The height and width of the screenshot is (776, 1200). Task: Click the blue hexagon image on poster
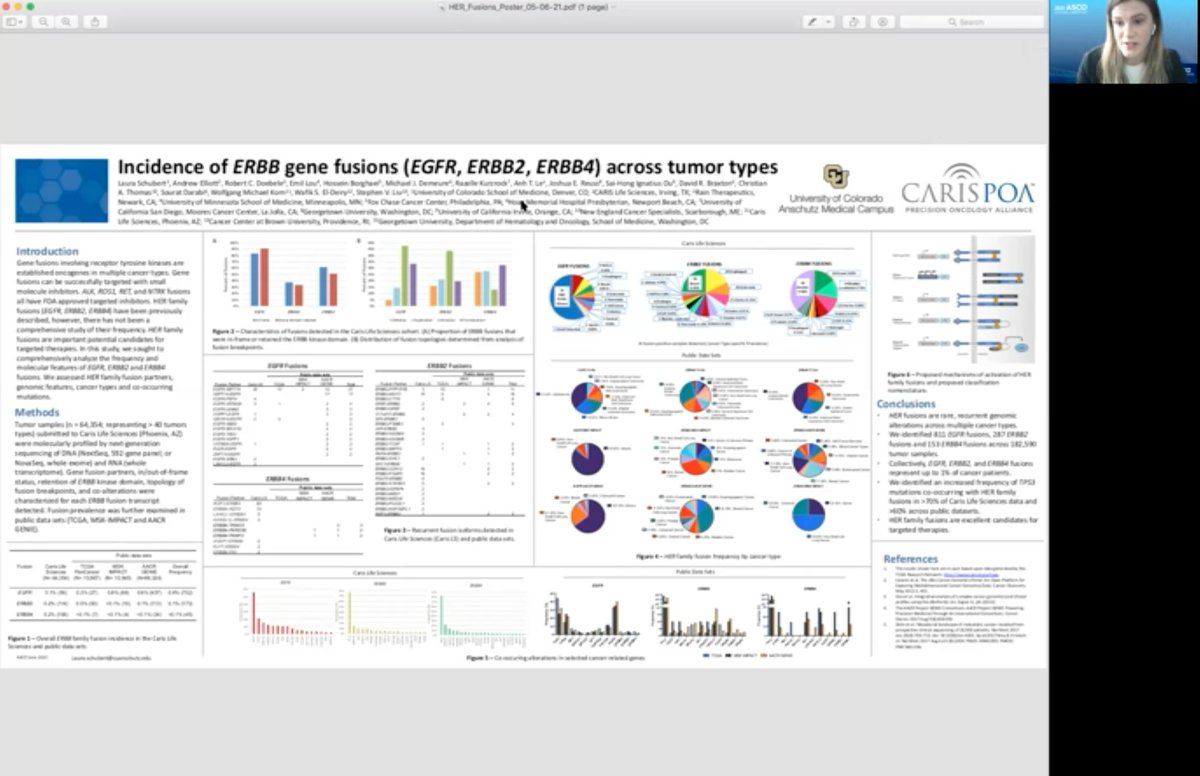(62, 190)
